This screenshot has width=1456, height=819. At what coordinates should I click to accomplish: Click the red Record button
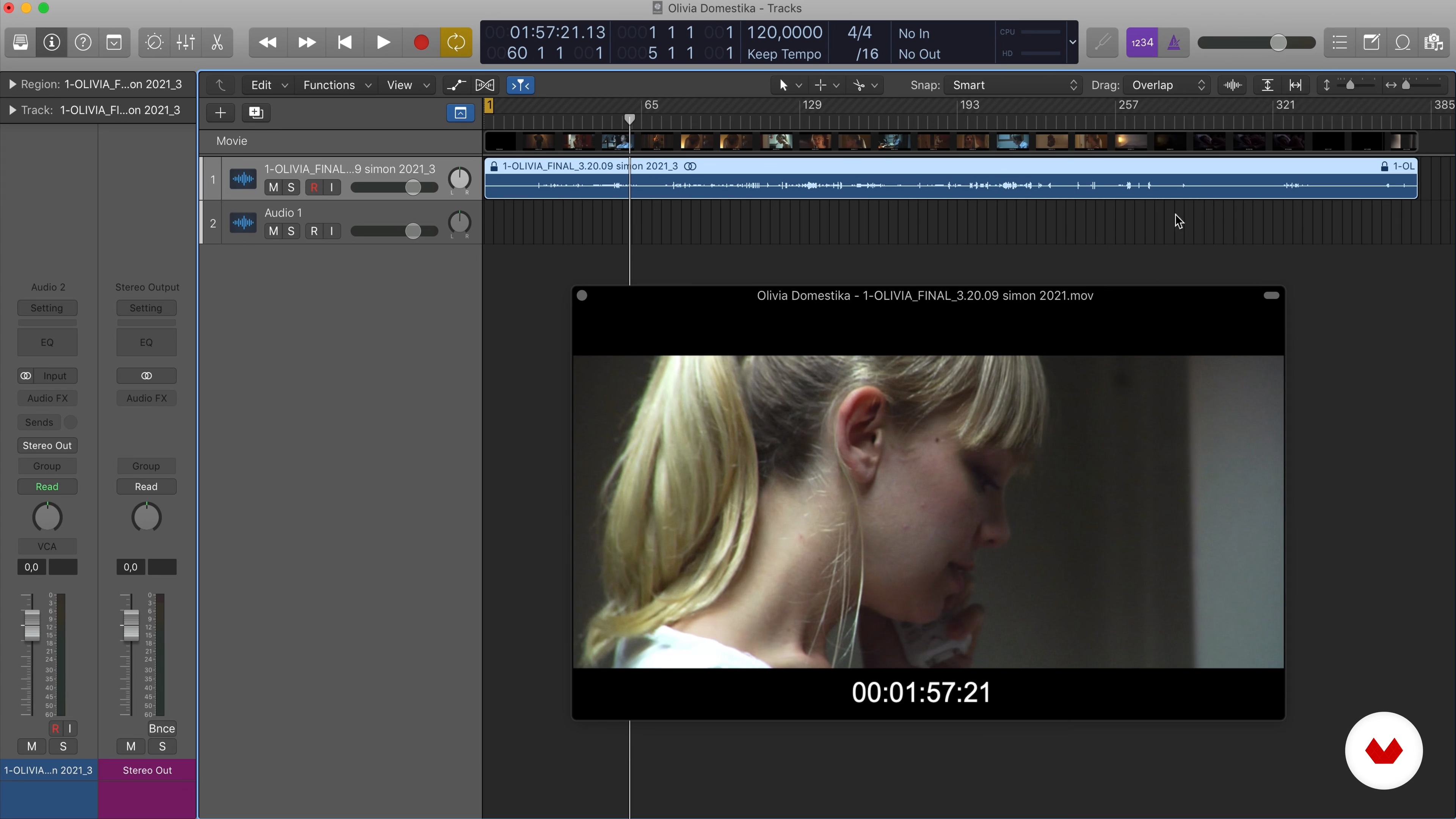421,42
